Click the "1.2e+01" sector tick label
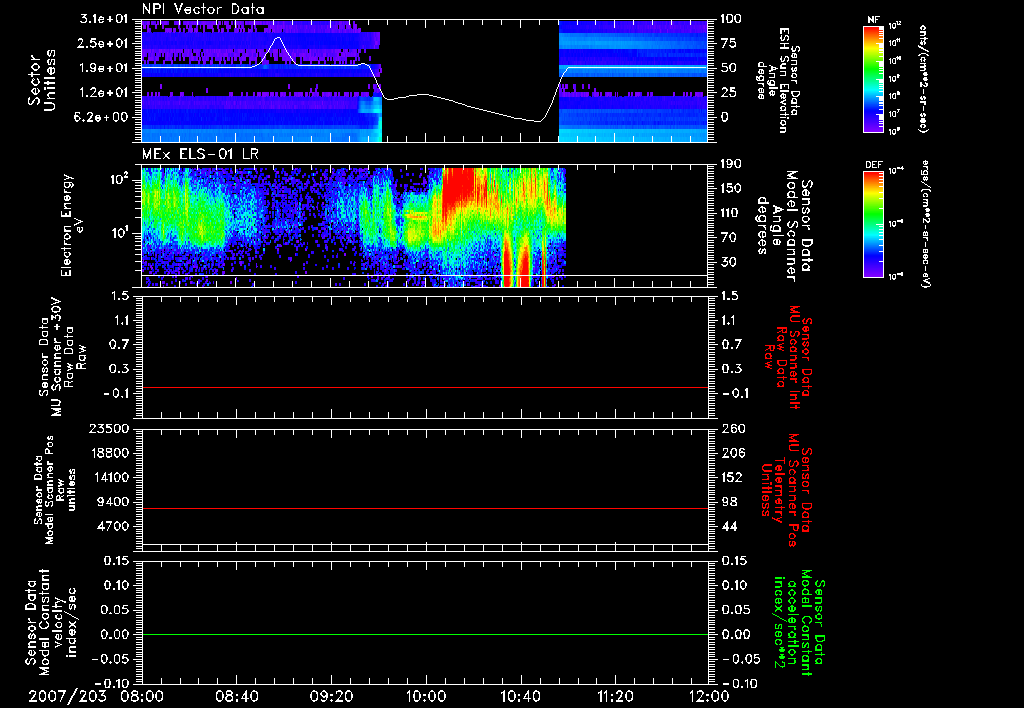 104,93
